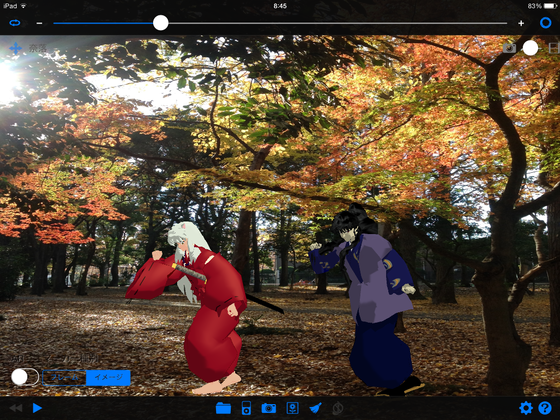Tap the gray frame icon on the right edge

click(x=554, y=48)
